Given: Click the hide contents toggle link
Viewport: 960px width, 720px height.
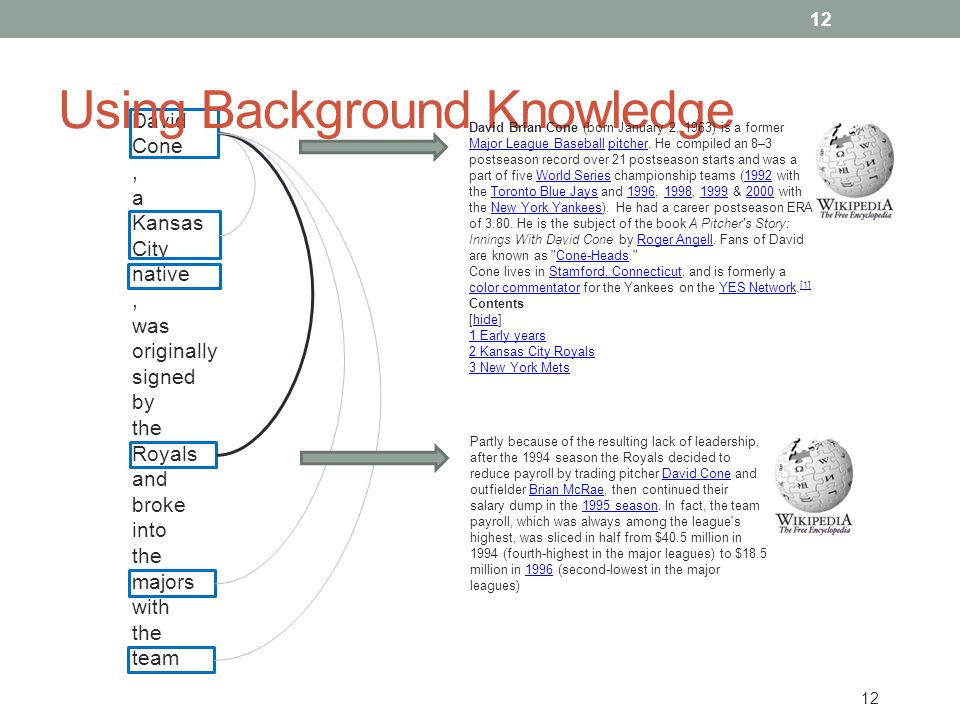Looking at the screenshot, I should (485, 320).
